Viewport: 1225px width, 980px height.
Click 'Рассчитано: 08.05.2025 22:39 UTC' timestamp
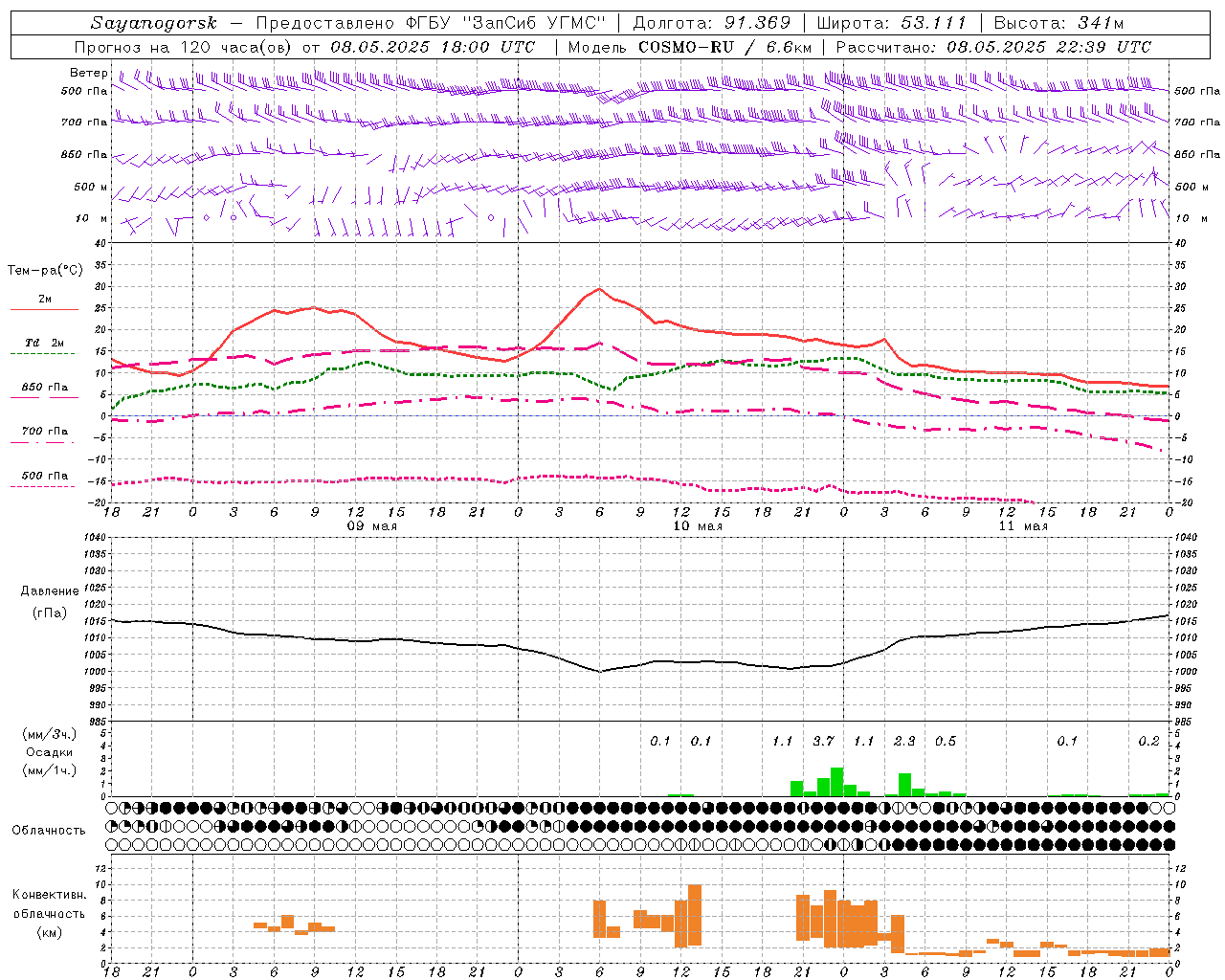993,47
